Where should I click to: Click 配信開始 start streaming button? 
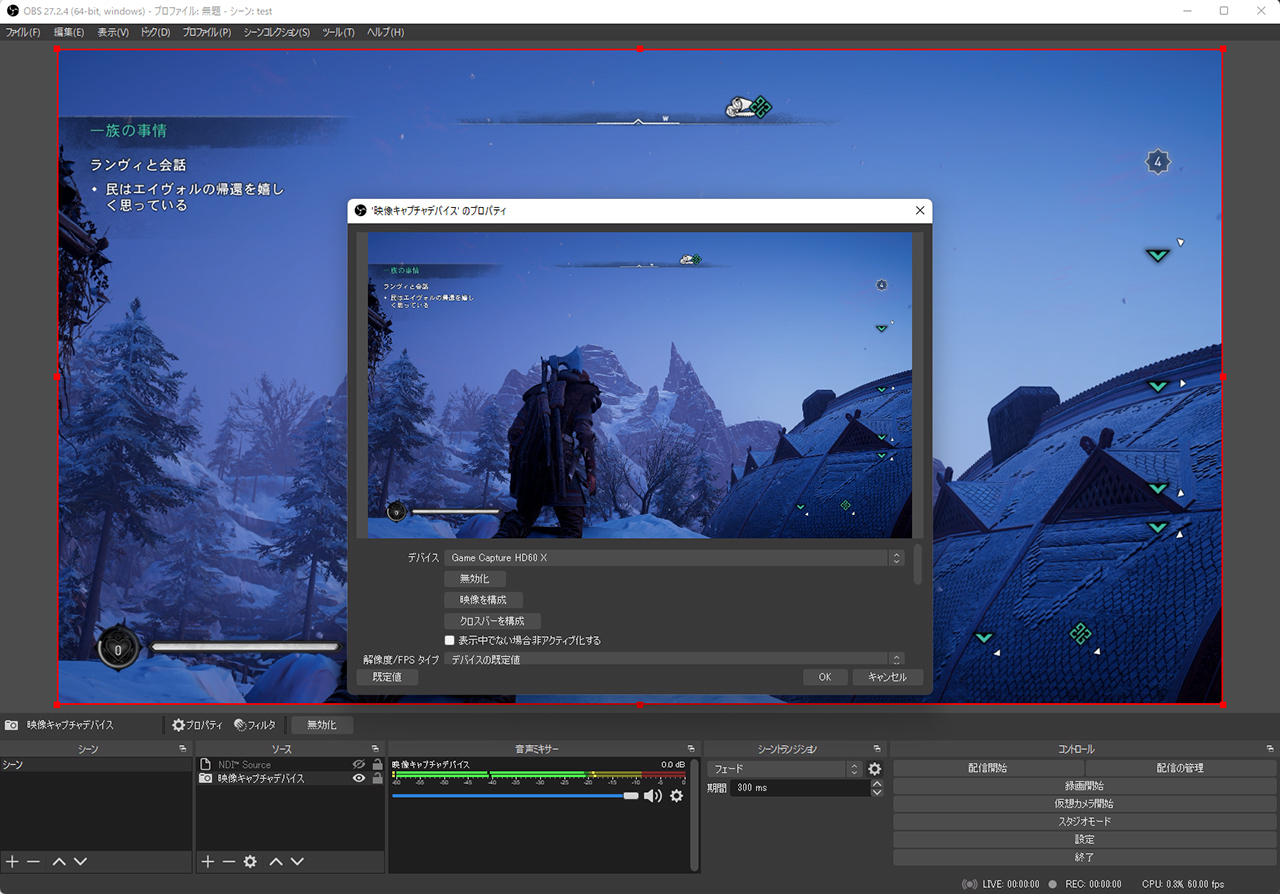tap(988, 768)
